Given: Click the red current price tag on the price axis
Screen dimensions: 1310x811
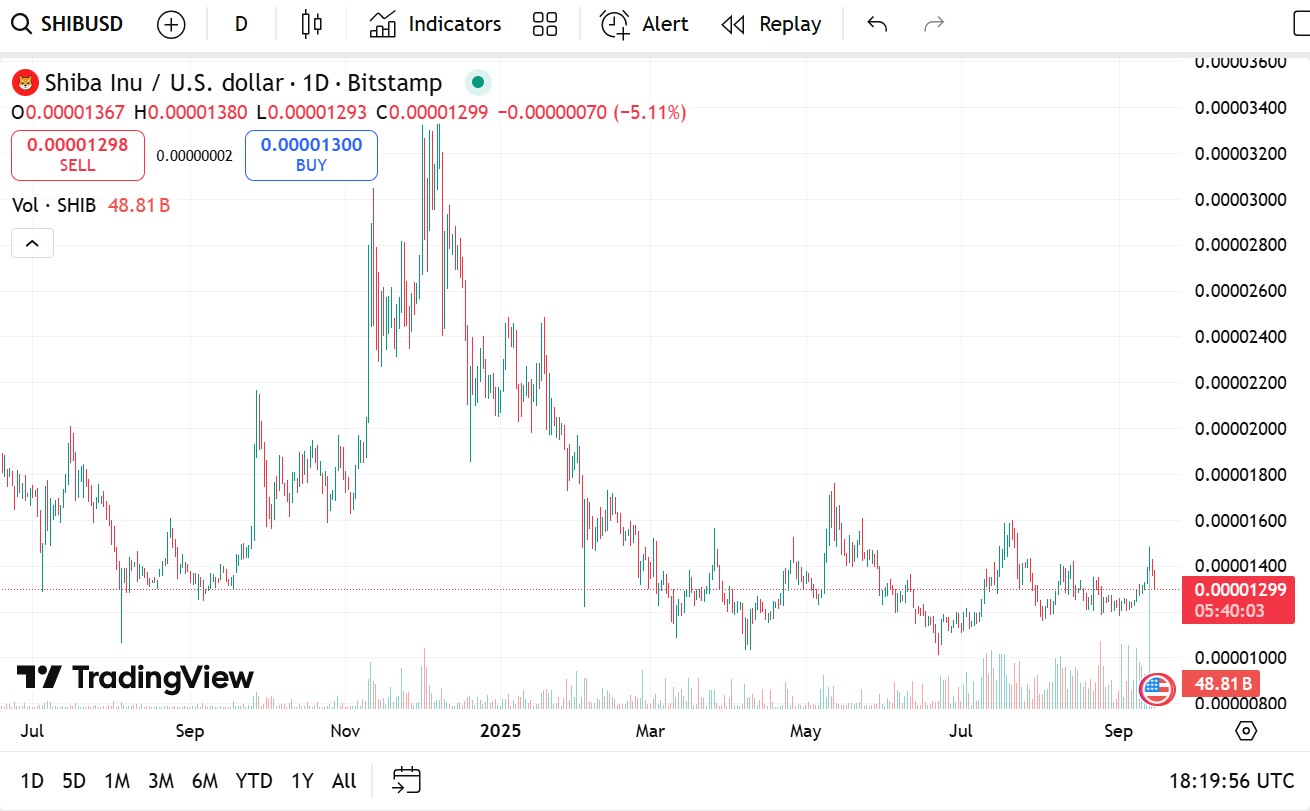Looking at the screenshot, I should coord(1238,600).
